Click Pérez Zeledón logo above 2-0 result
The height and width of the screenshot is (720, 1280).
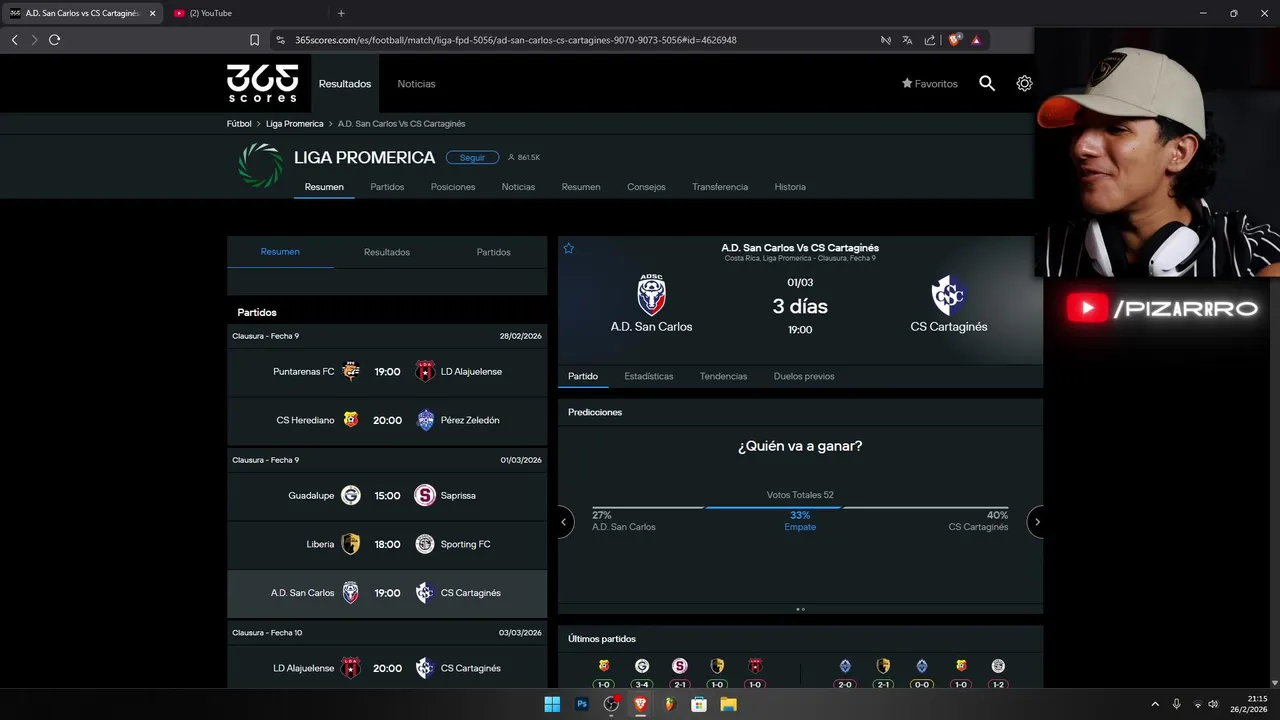(845, 666)
